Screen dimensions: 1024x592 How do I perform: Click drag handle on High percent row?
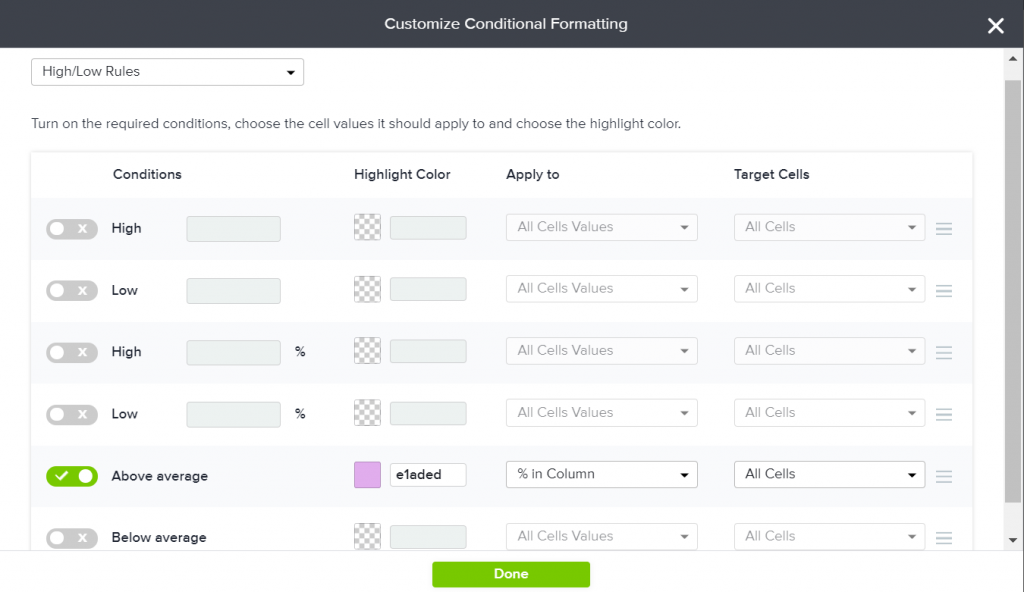coord(943,353)
